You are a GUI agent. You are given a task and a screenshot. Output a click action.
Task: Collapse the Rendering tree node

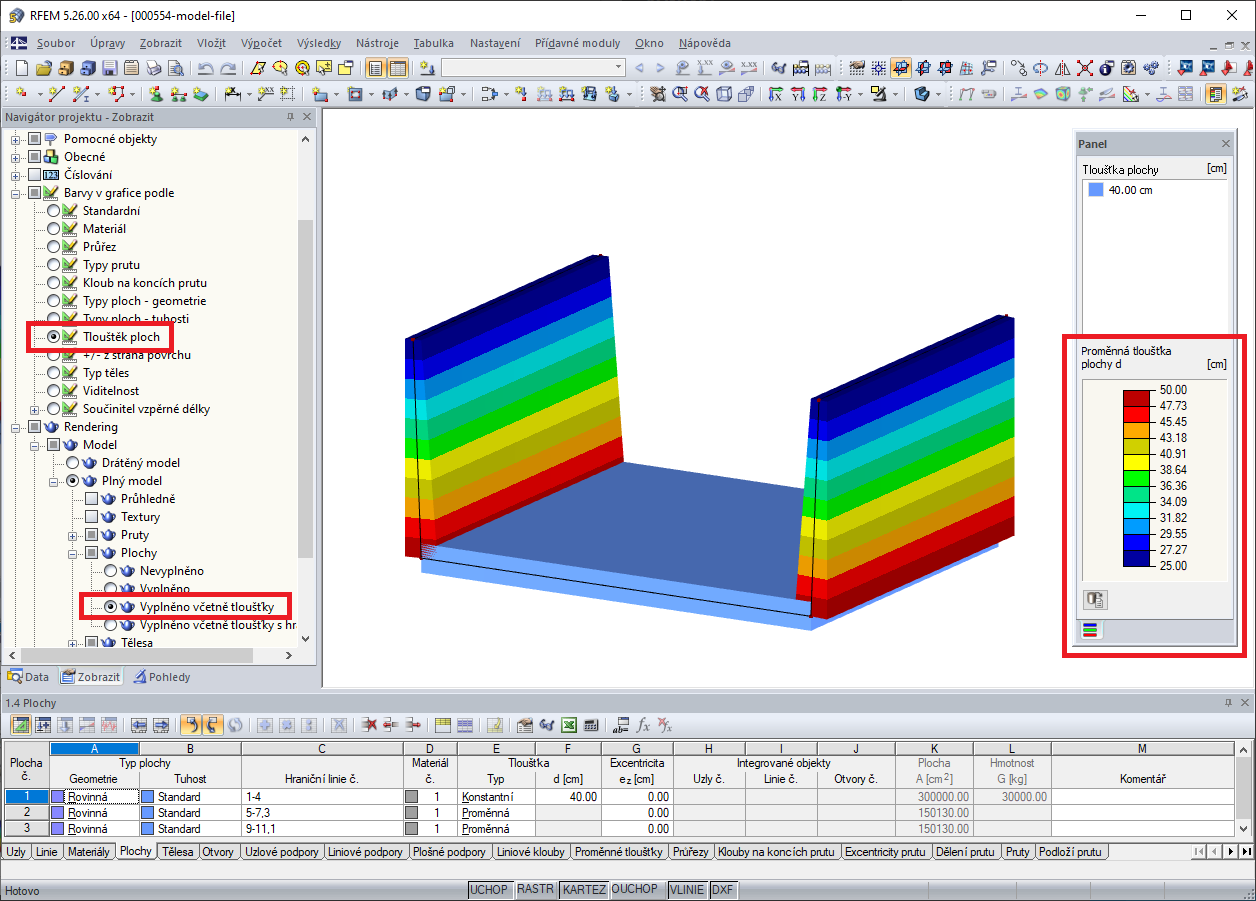(x=16, y=427)
